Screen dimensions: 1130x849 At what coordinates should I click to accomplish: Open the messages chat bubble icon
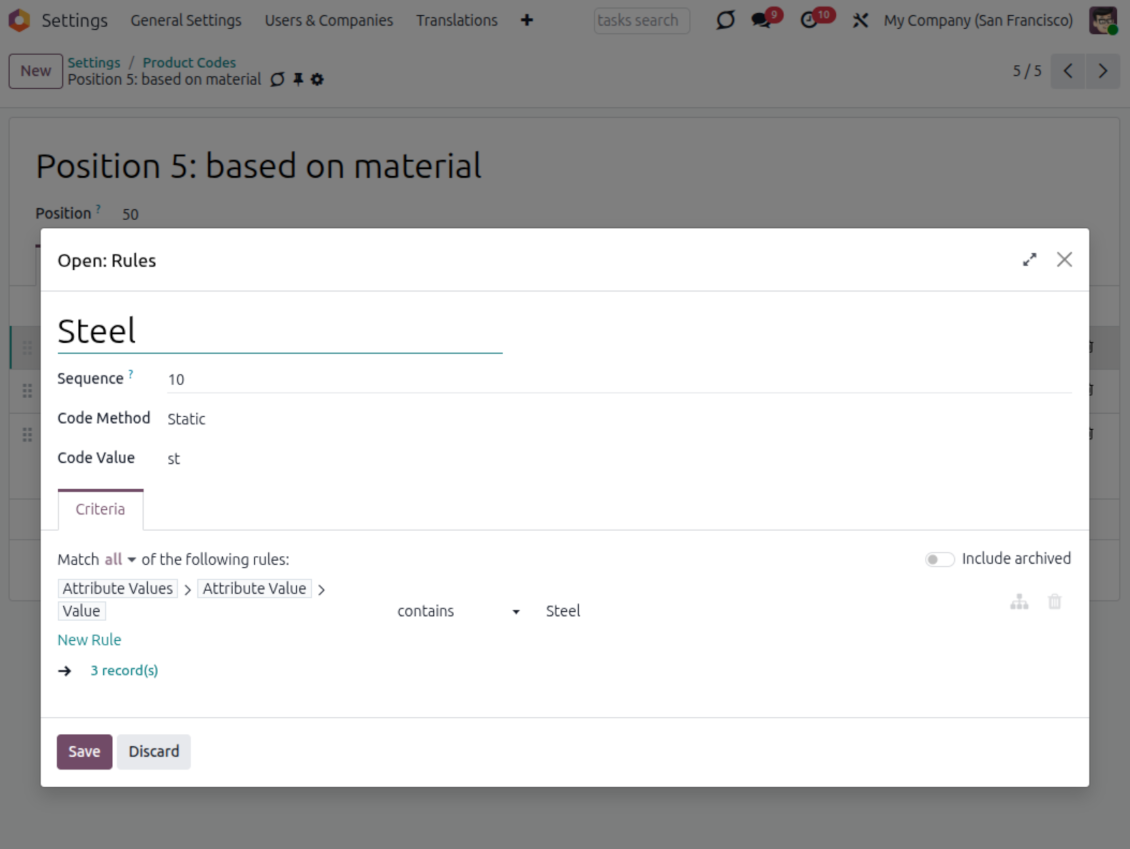pos(762,21)
